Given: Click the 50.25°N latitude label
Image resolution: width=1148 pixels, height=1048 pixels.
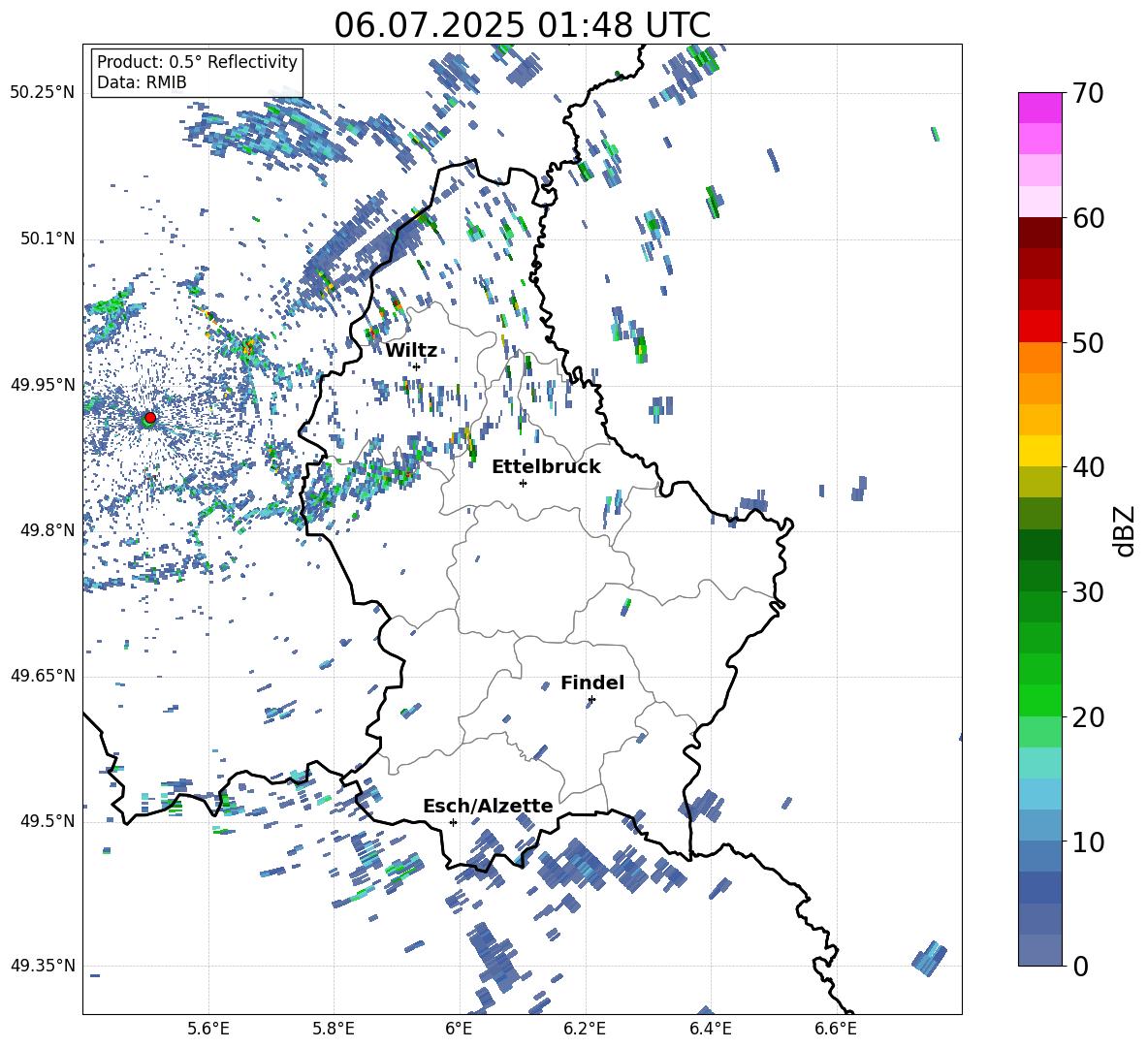Looking at the screenshot, I should coord(43,93).
